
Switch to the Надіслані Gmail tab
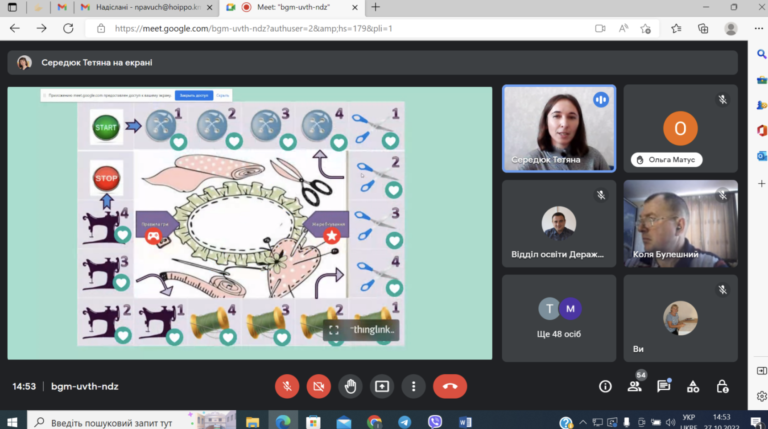point(147,7)
